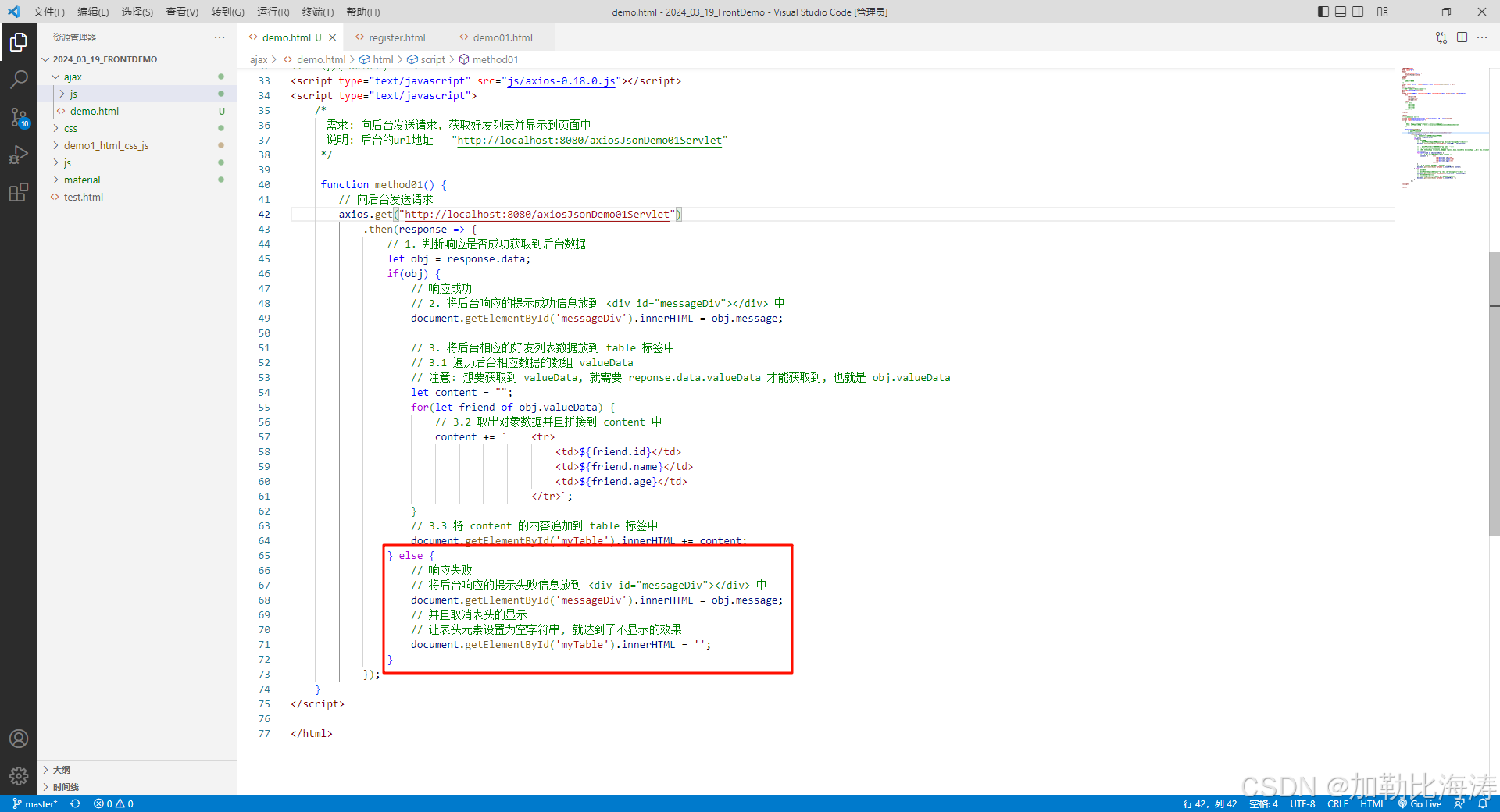Open editor More Actions ellipsis
The image size is (1500, 812).
tap(1482, 37)
